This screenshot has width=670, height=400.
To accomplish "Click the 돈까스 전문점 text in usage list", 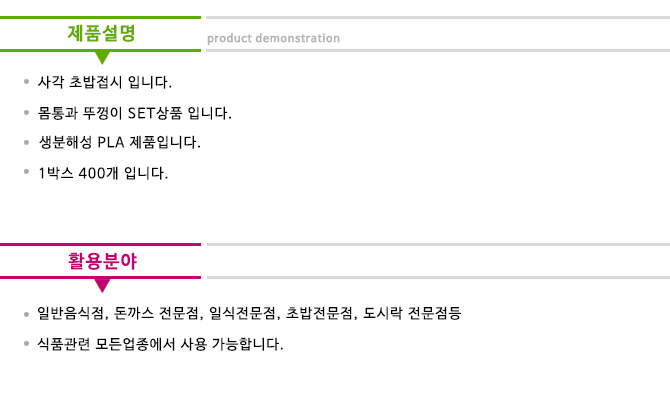I will click(x=156, y=313).
